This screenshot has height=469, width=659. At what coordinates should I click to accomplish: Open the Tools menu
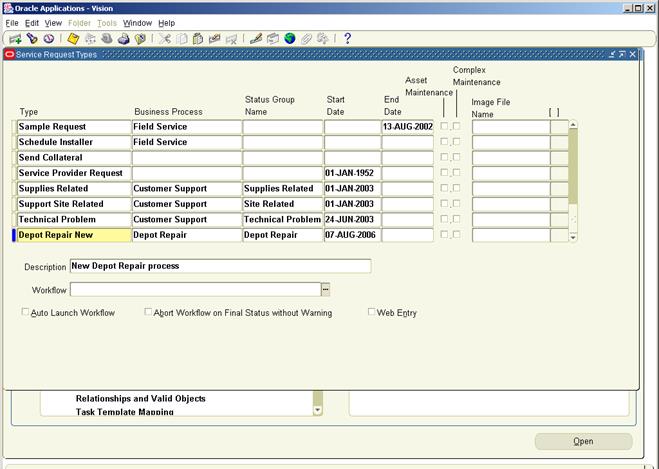tap(107, 23)
